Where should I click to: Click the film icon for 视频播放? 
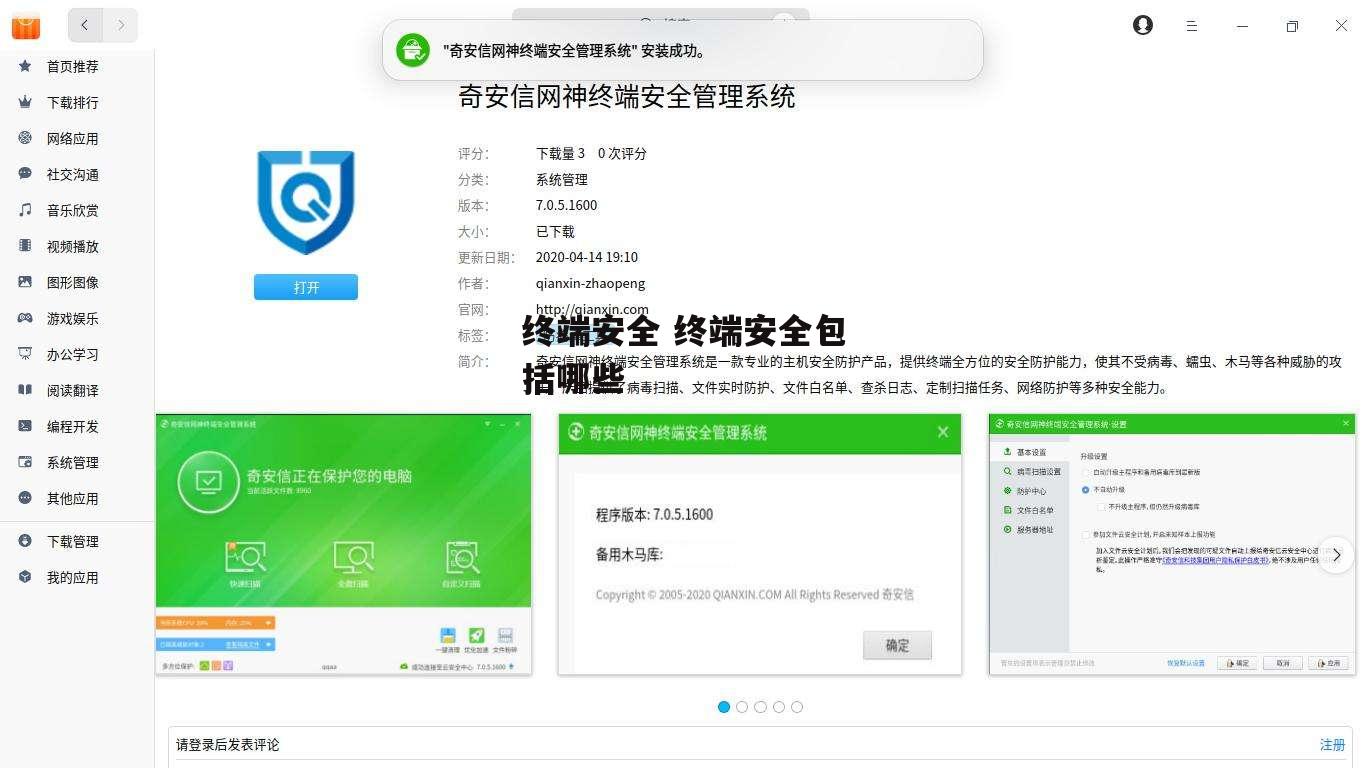click(25, 246)
